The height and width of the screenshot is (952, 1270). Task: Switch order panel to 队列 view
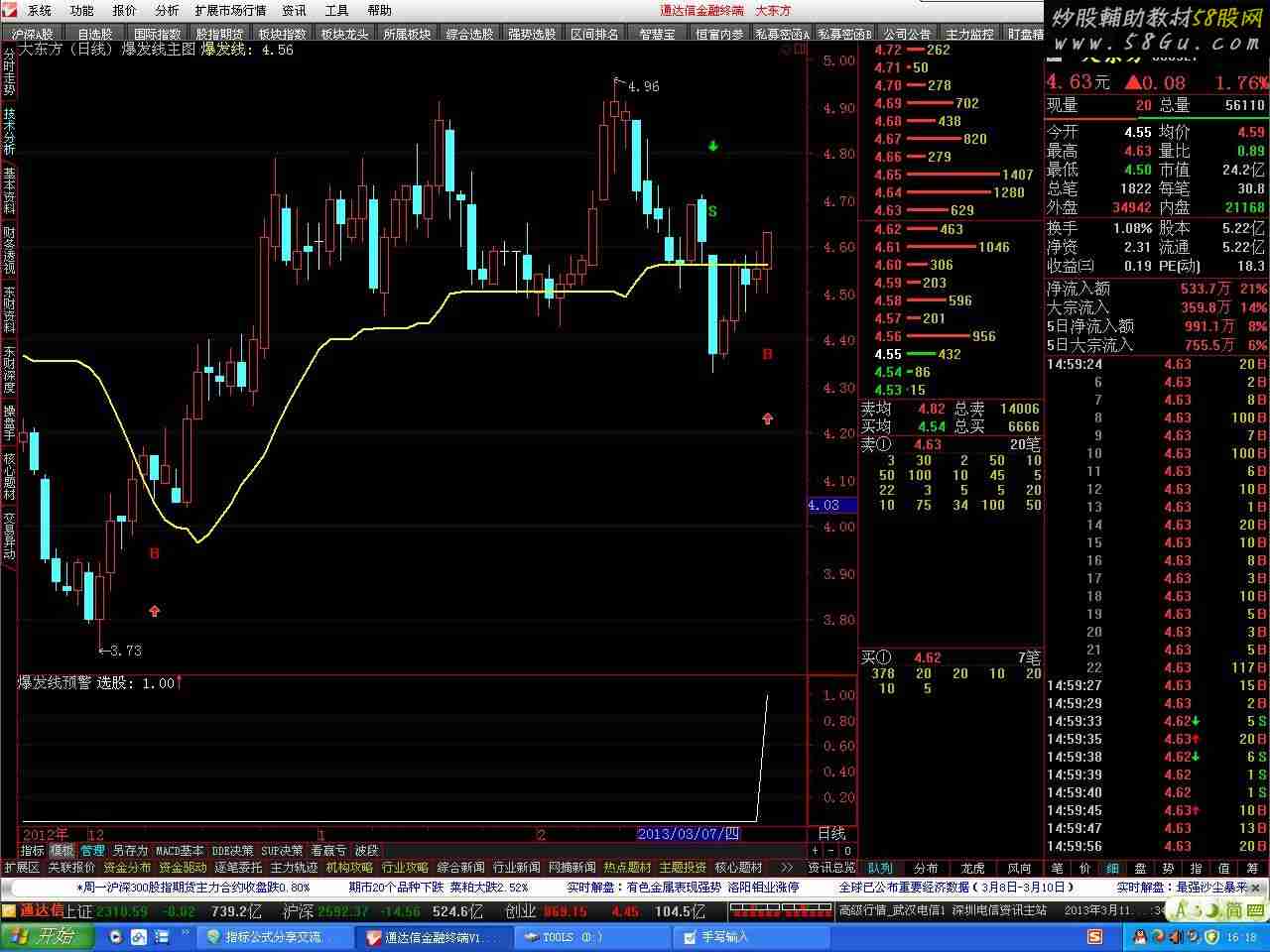coord(880,868)
